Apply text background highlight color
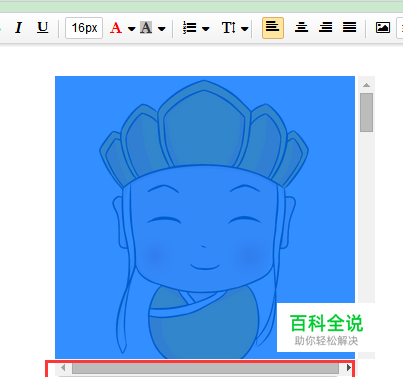The height and width of the screenshot is (377, 403). (x=146, y=28)
